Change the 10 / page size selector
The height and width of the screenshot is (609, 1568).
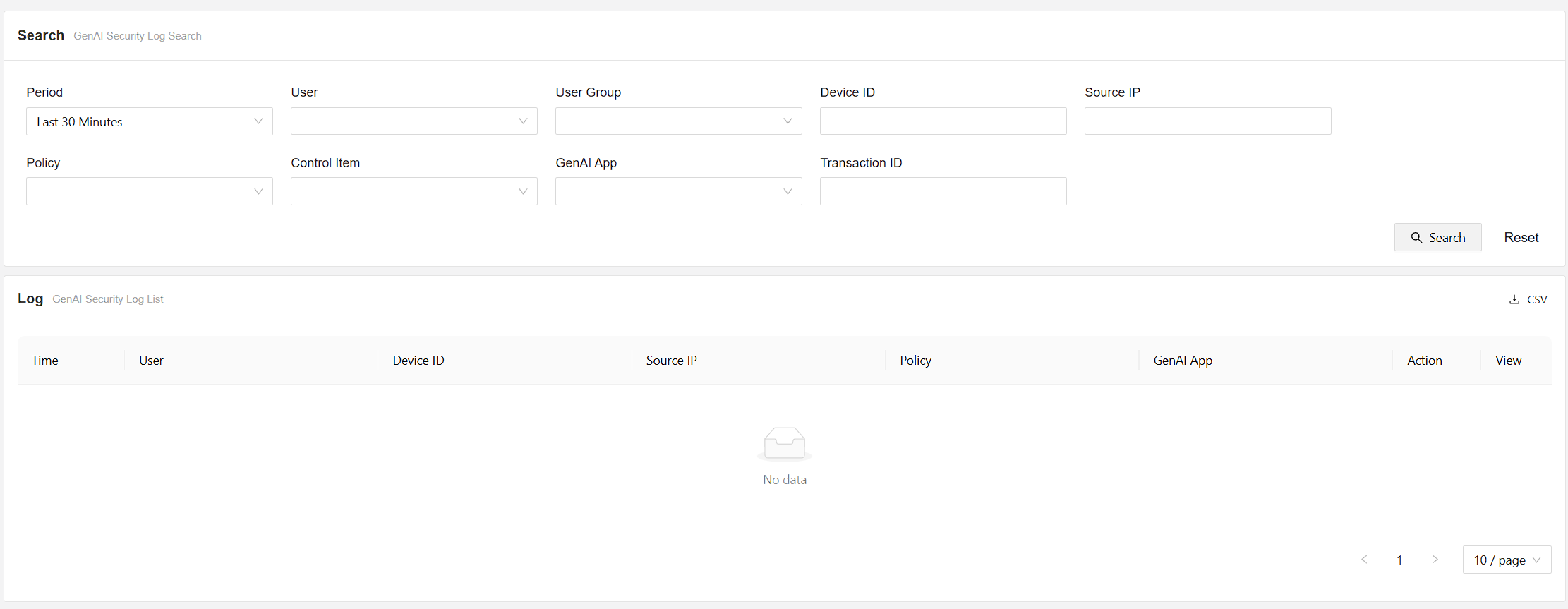1507,560
